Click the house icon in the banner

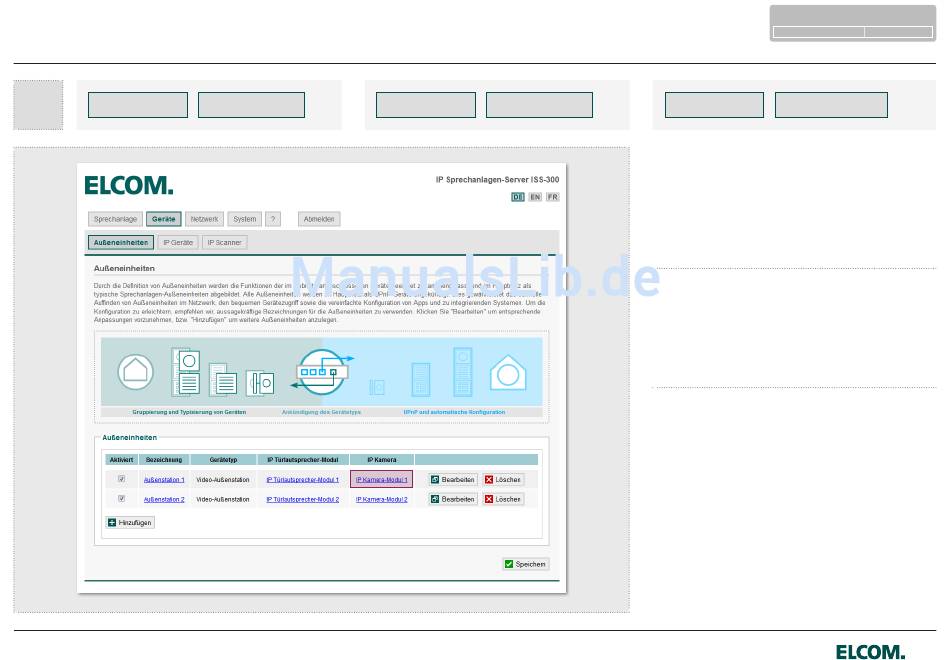coord(136,372)
